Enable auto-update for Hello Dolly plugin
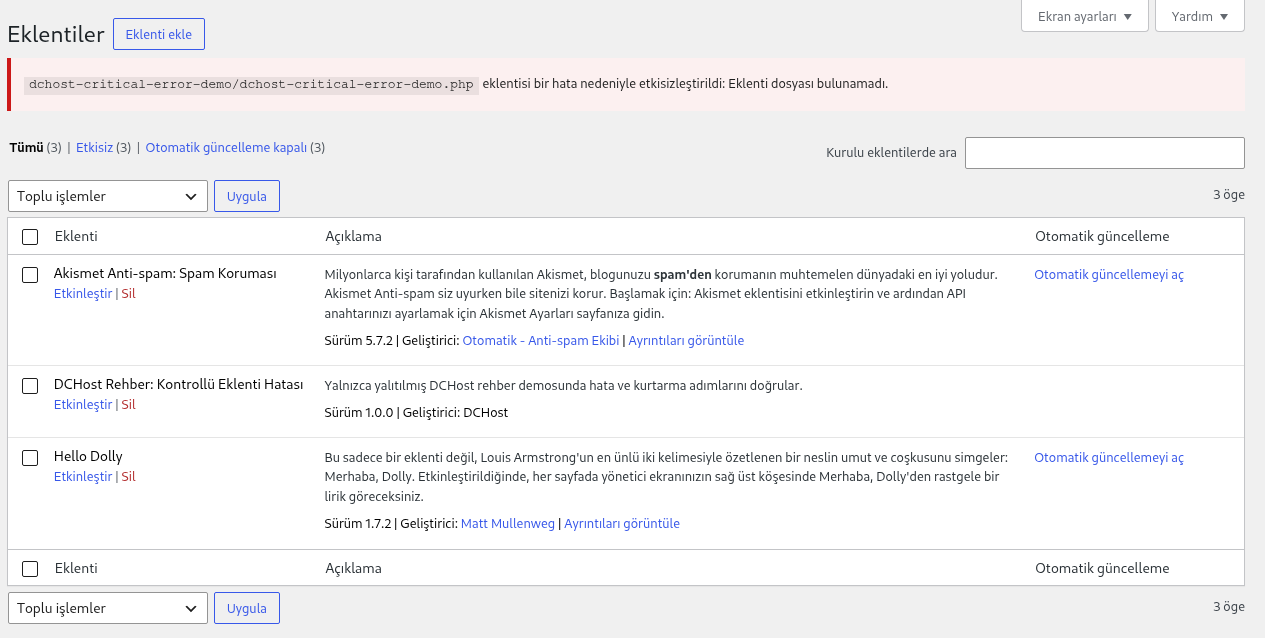The height and width of the screenshot is (638, 1265). [x=1109, y=457]
